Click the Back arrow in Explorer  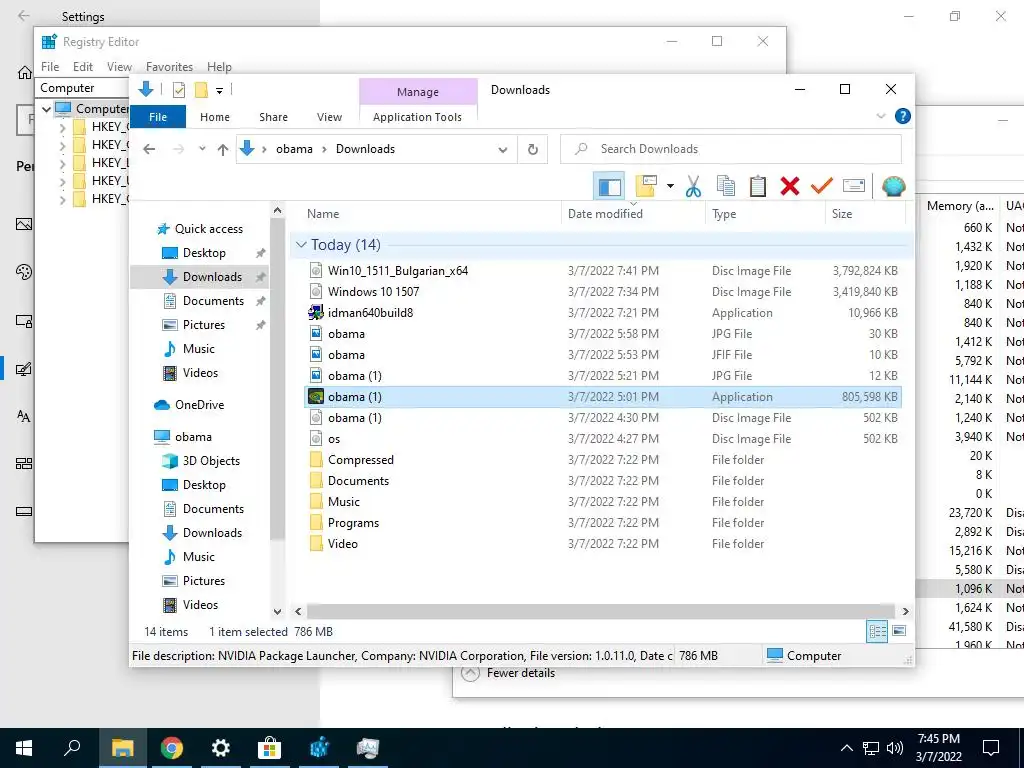pos(150,149)
